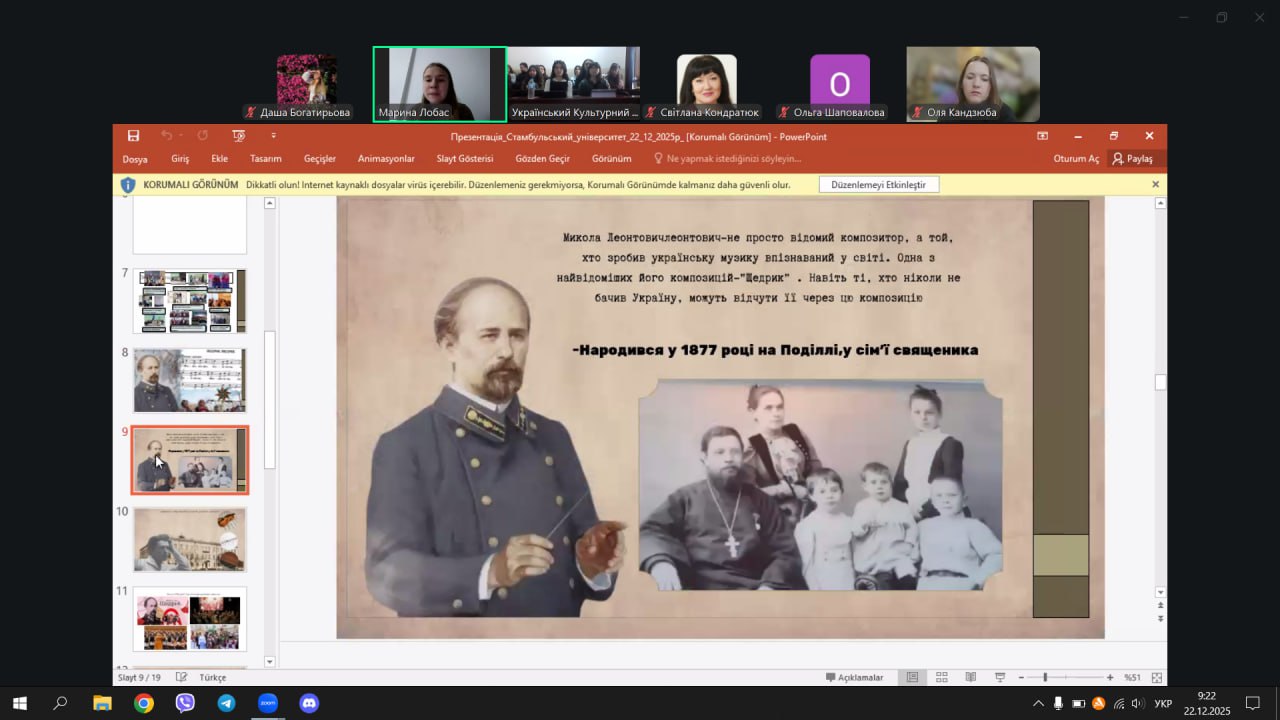Click the Fit slide to window icon
Viewport: 1280px width, 720px height.
[1157, 677]
